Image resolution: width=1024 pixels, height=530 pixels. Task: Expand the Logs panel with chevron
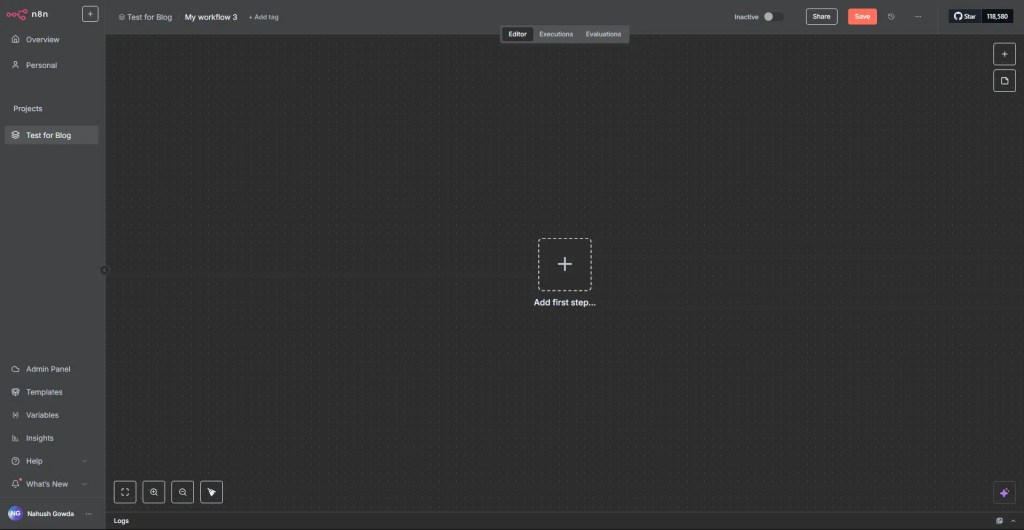pyautogui.click(x=1013, y=521)
